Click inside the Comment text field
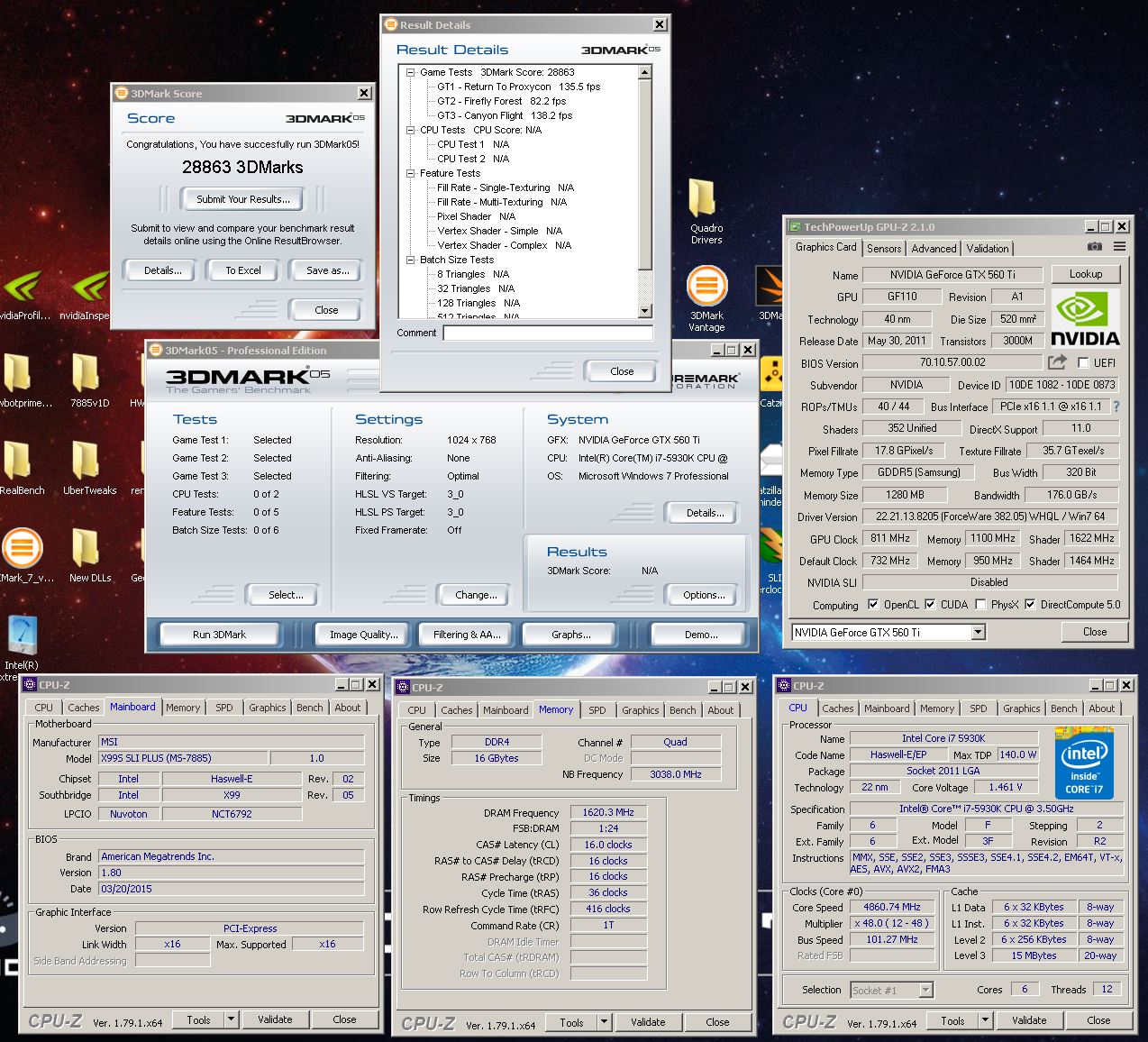Screen dimensions: 1148x1042 [x=548, y=333]
